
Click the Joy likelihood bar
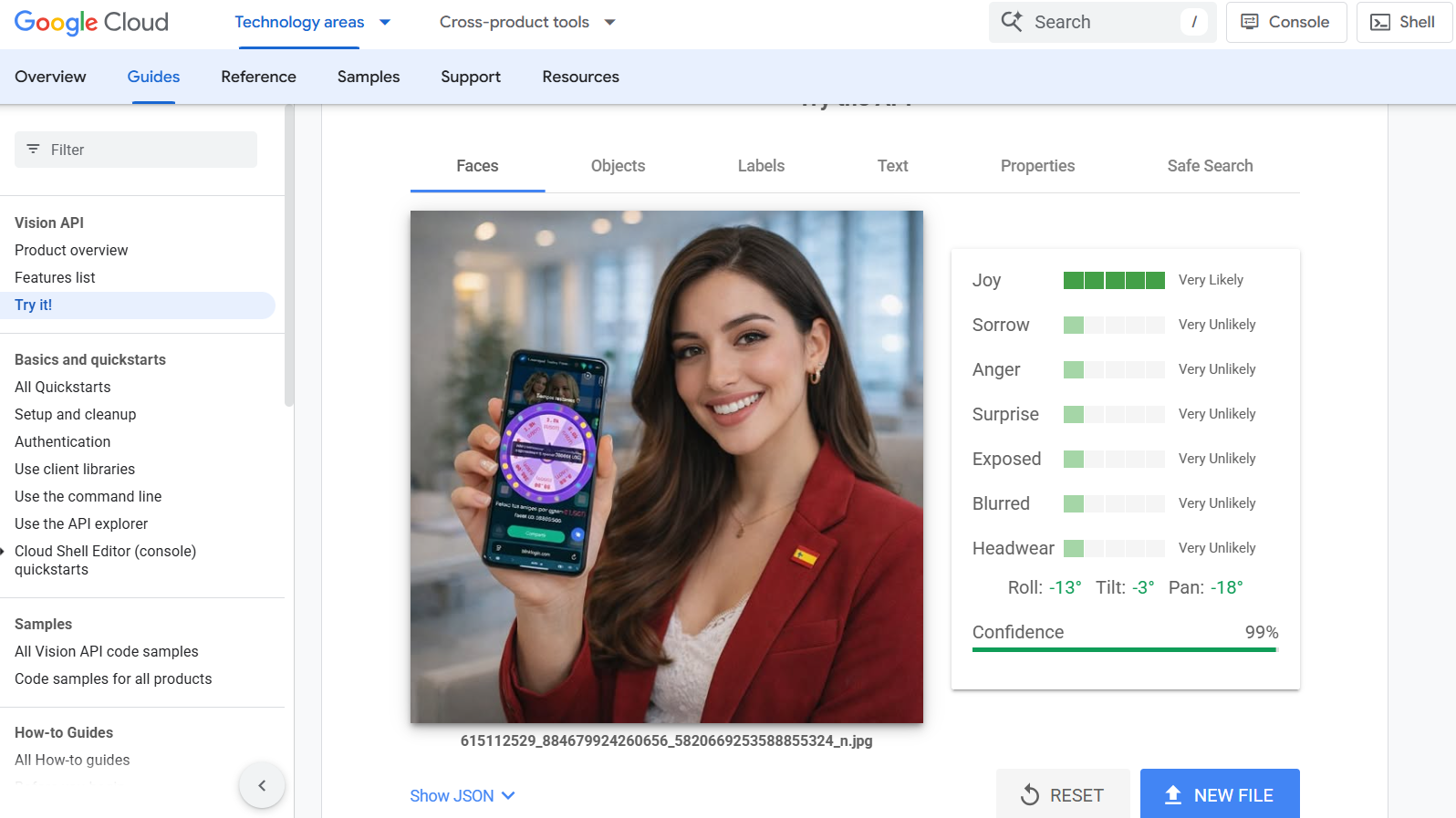[1114, 280]
